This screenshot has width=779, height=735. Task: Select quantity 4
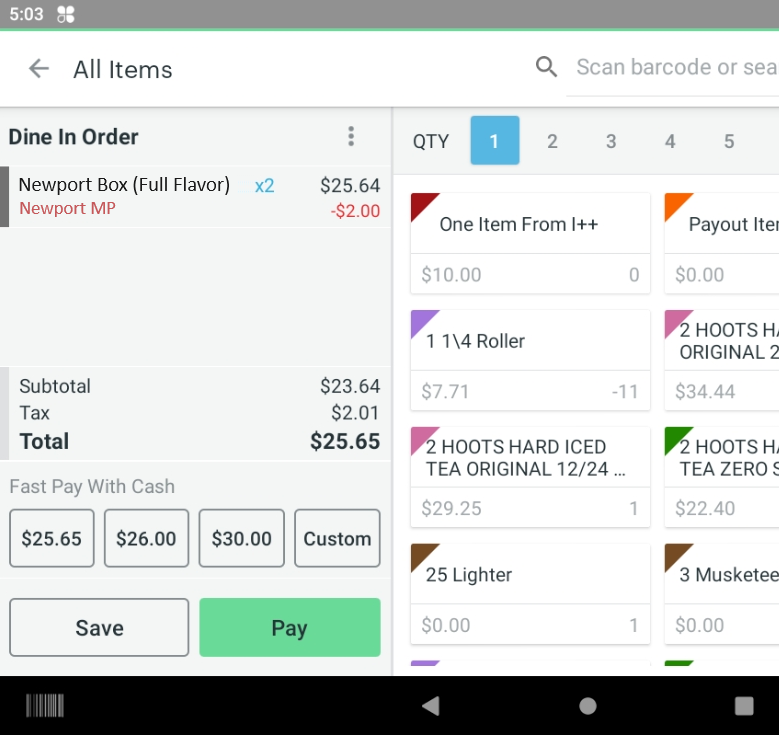670,141
